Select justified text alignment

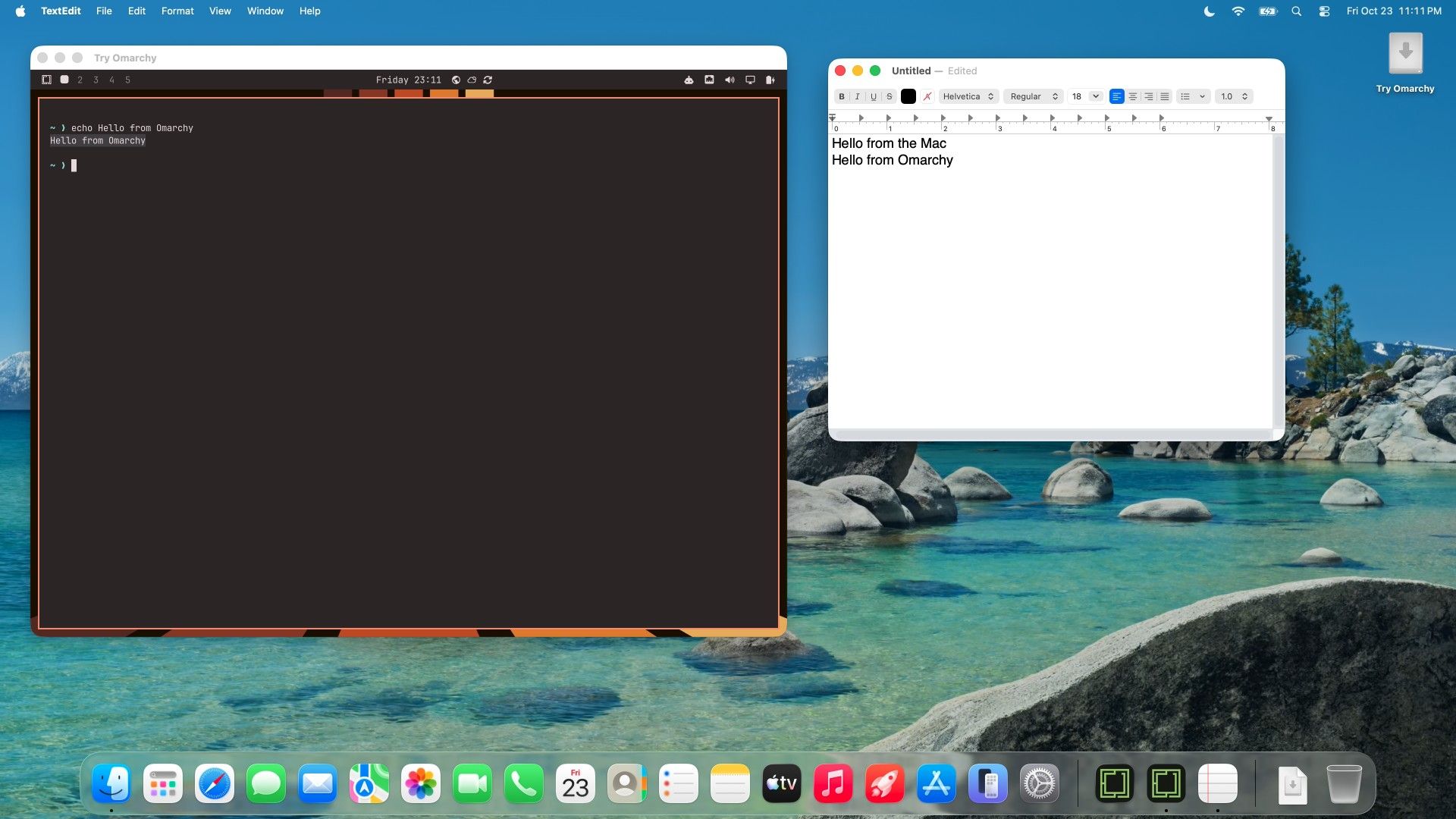[x=1165, y=96]
